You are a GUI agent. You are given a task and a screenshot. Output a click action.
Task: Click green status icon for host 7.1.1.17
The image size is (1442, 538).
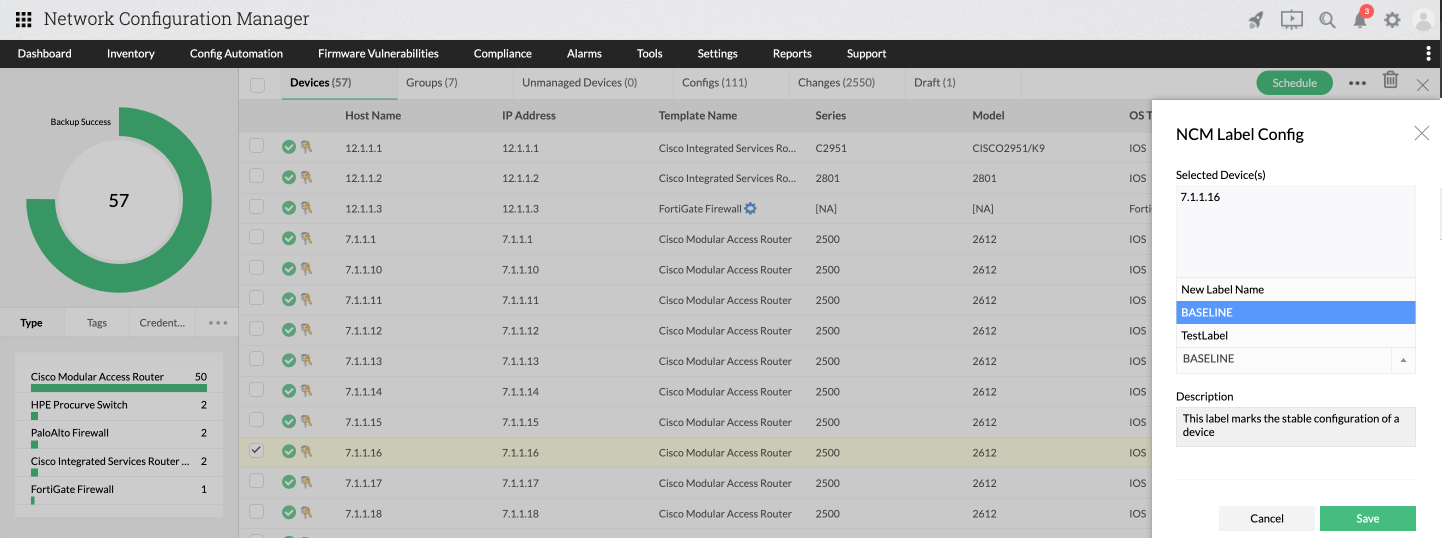click(289, 483)
